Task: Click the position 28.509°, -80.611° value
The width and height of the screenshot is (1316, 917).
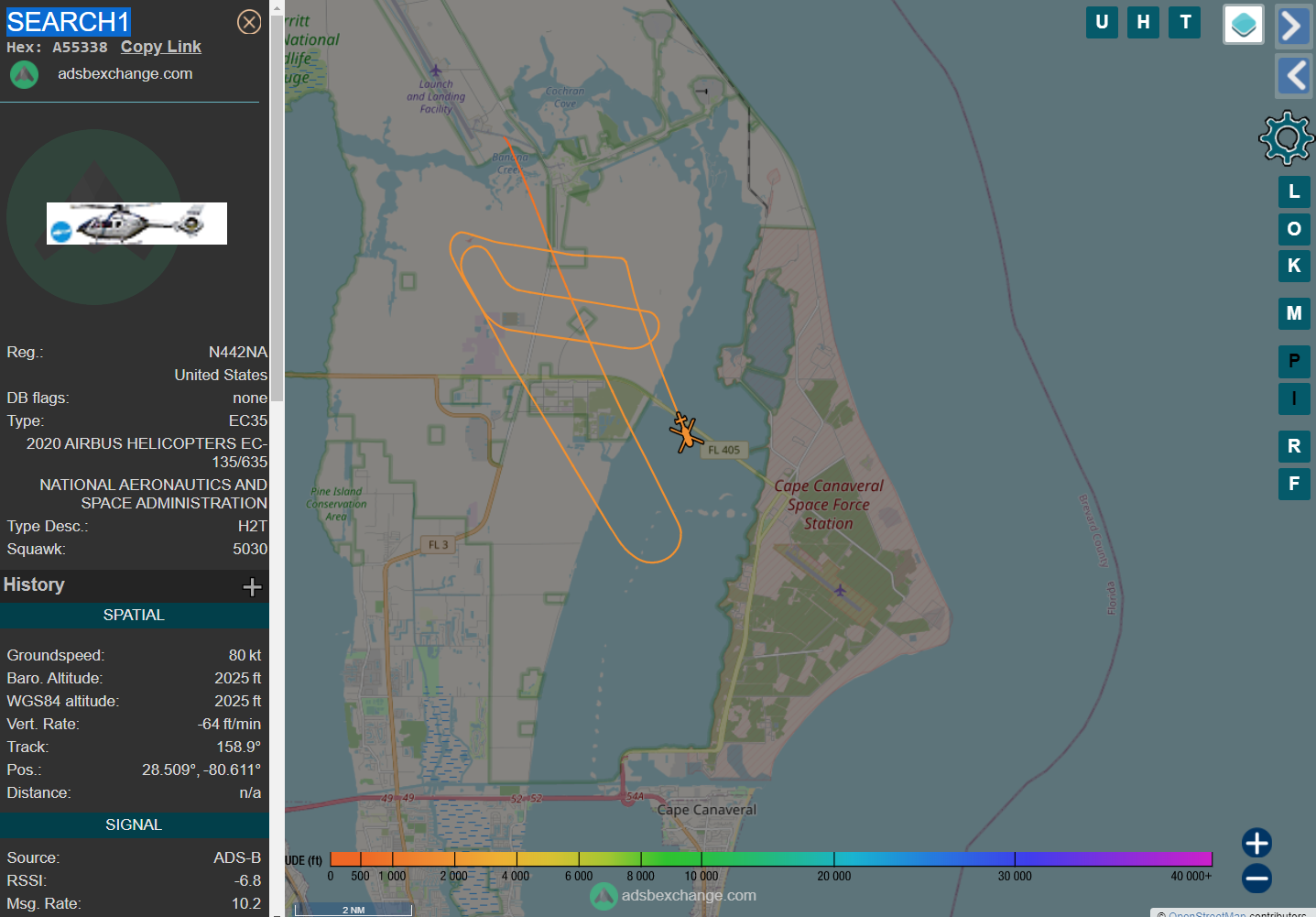Action: (x=201, y=770)
